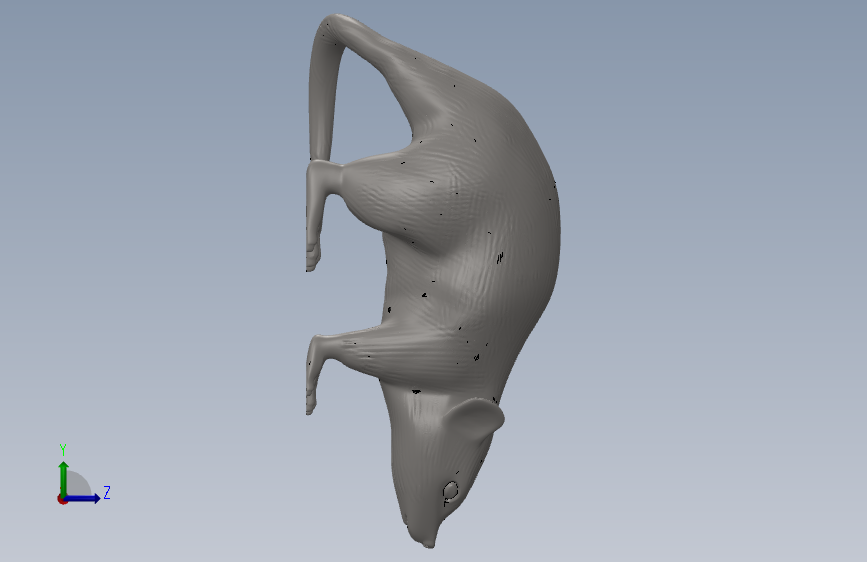Click the blue Z axis arrow on triad
This screenshot has width=867, height=562.
coord(83,498)
